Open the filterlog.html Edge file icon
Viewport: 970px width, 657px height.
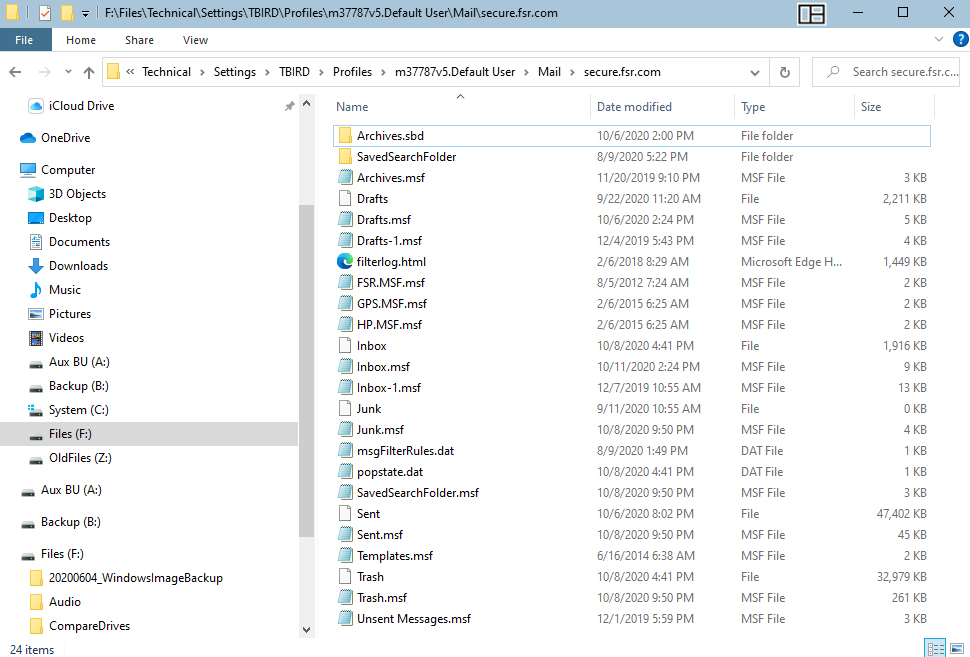click(x=345, y=262)
